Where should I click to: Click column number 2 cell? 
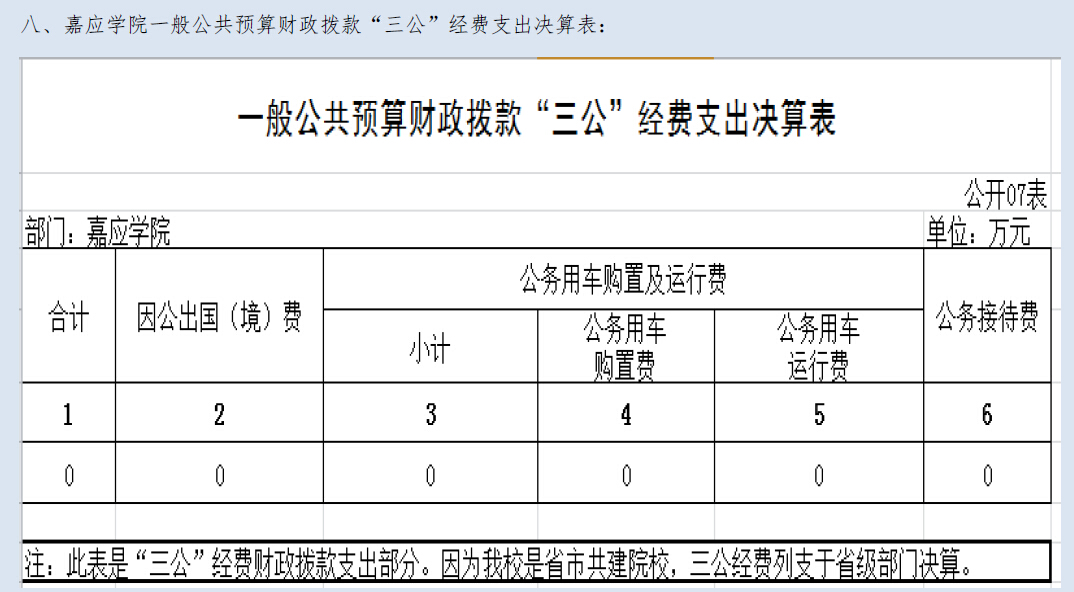pyautogui.click(x=219, y=412)
